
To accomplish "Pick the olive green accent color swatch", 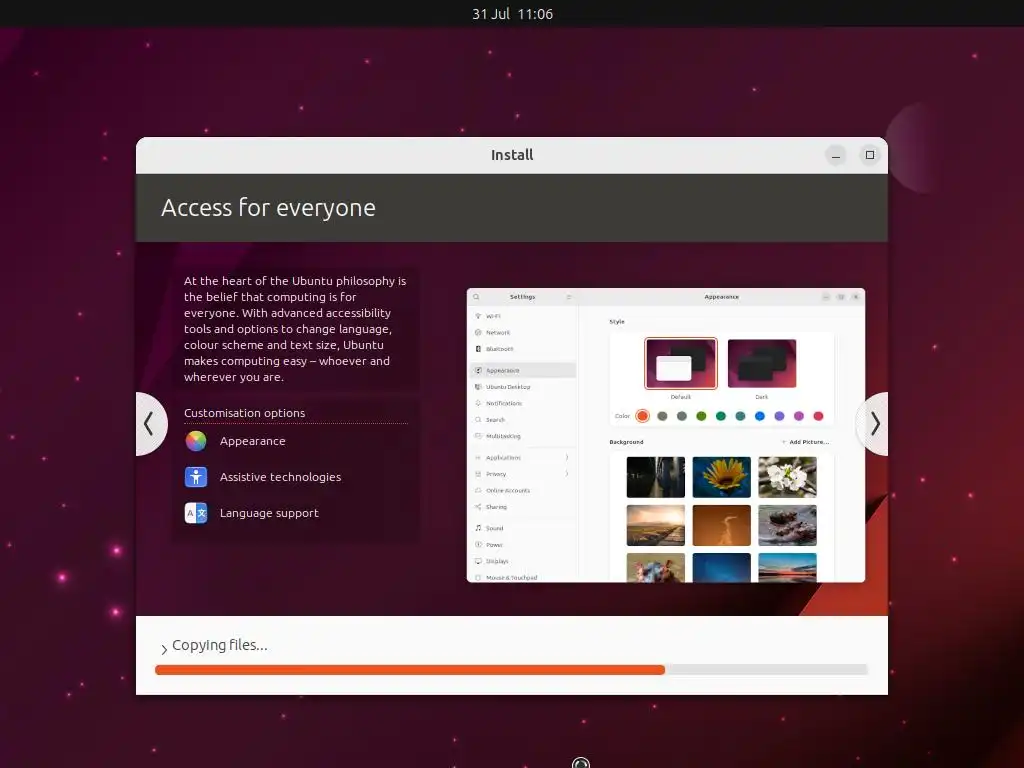I will click(701, 416).
